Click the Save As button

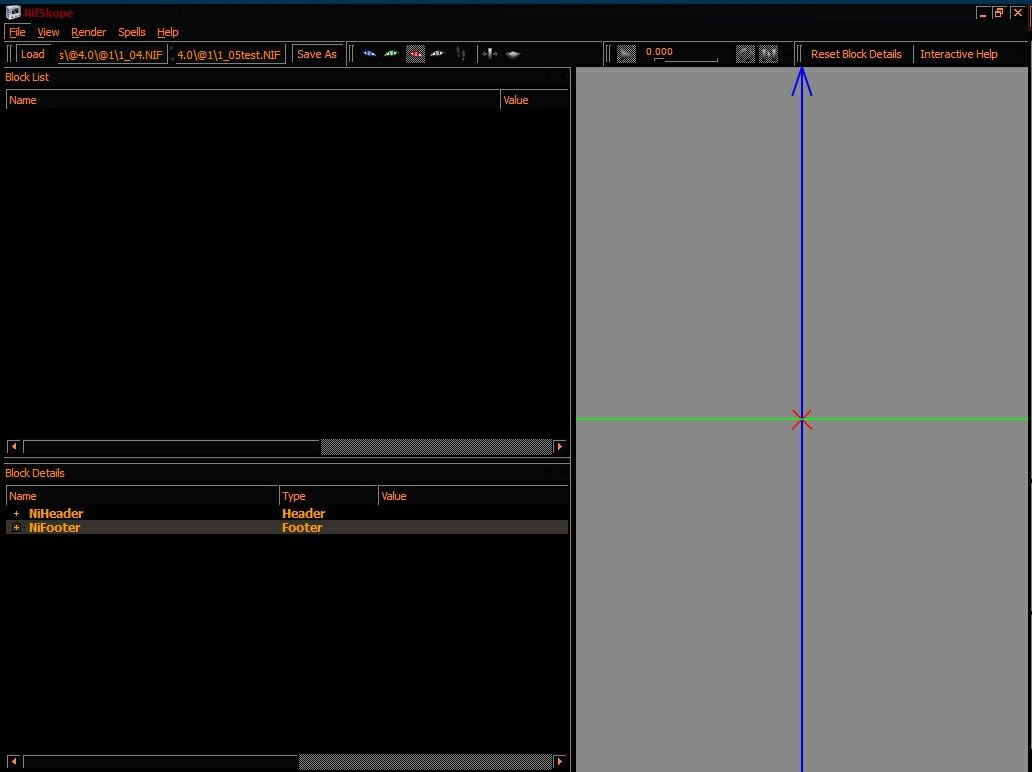[317, 54]
